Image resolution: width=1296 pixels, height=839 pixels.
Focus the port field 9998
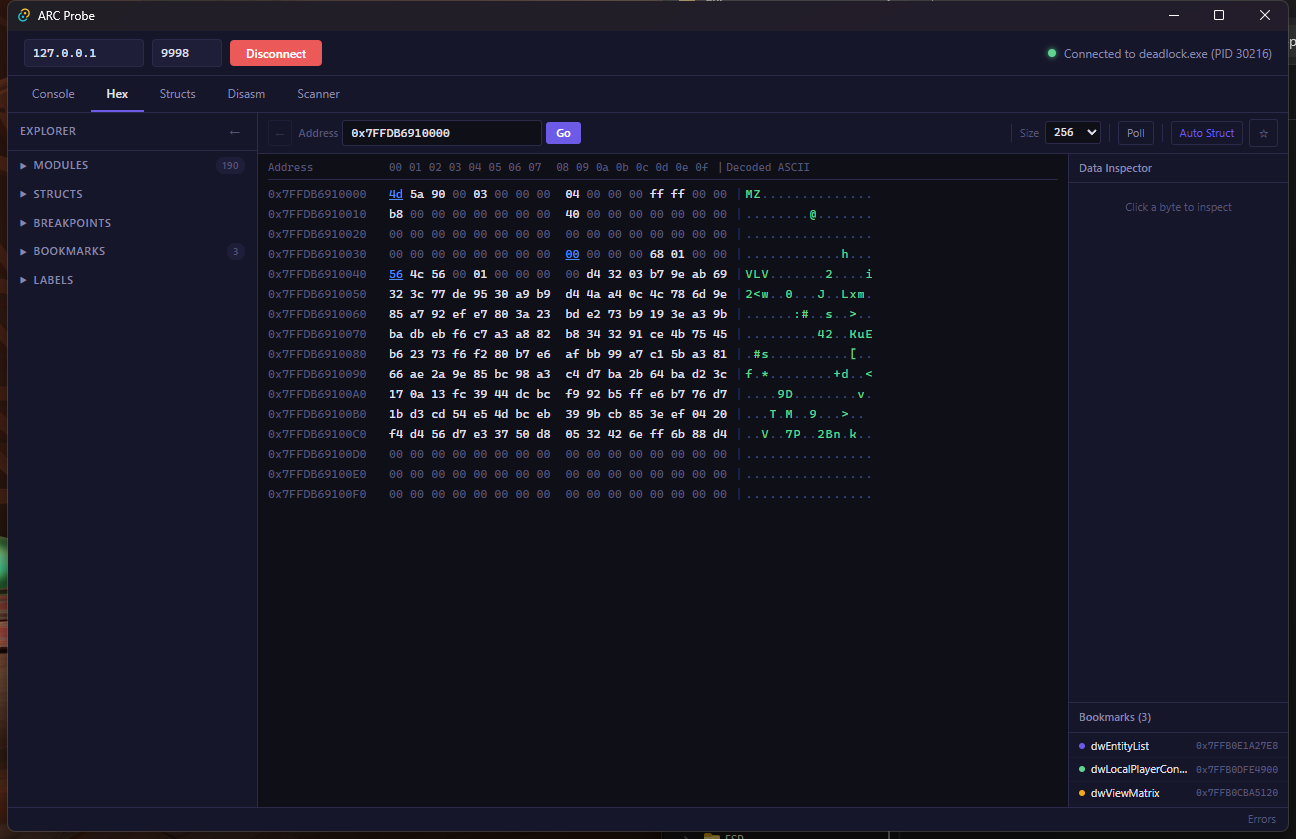(187, 53)
